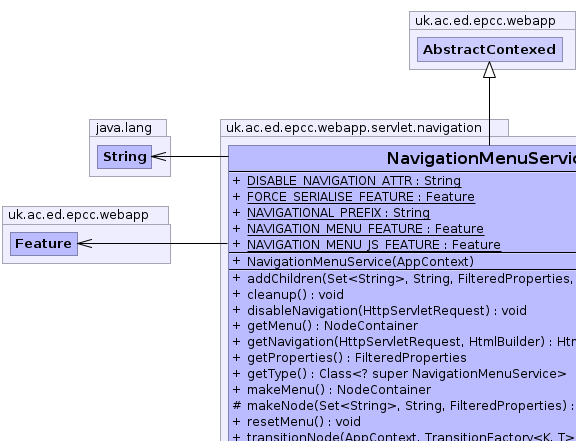Click the protected marker of makeNode method

click(237, 406)
